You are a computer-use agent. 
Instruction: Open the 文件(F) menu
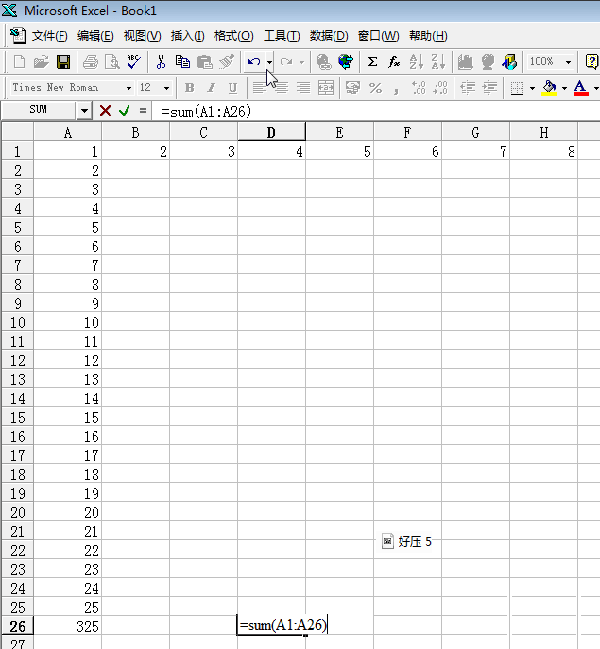[x=49, y=36]
